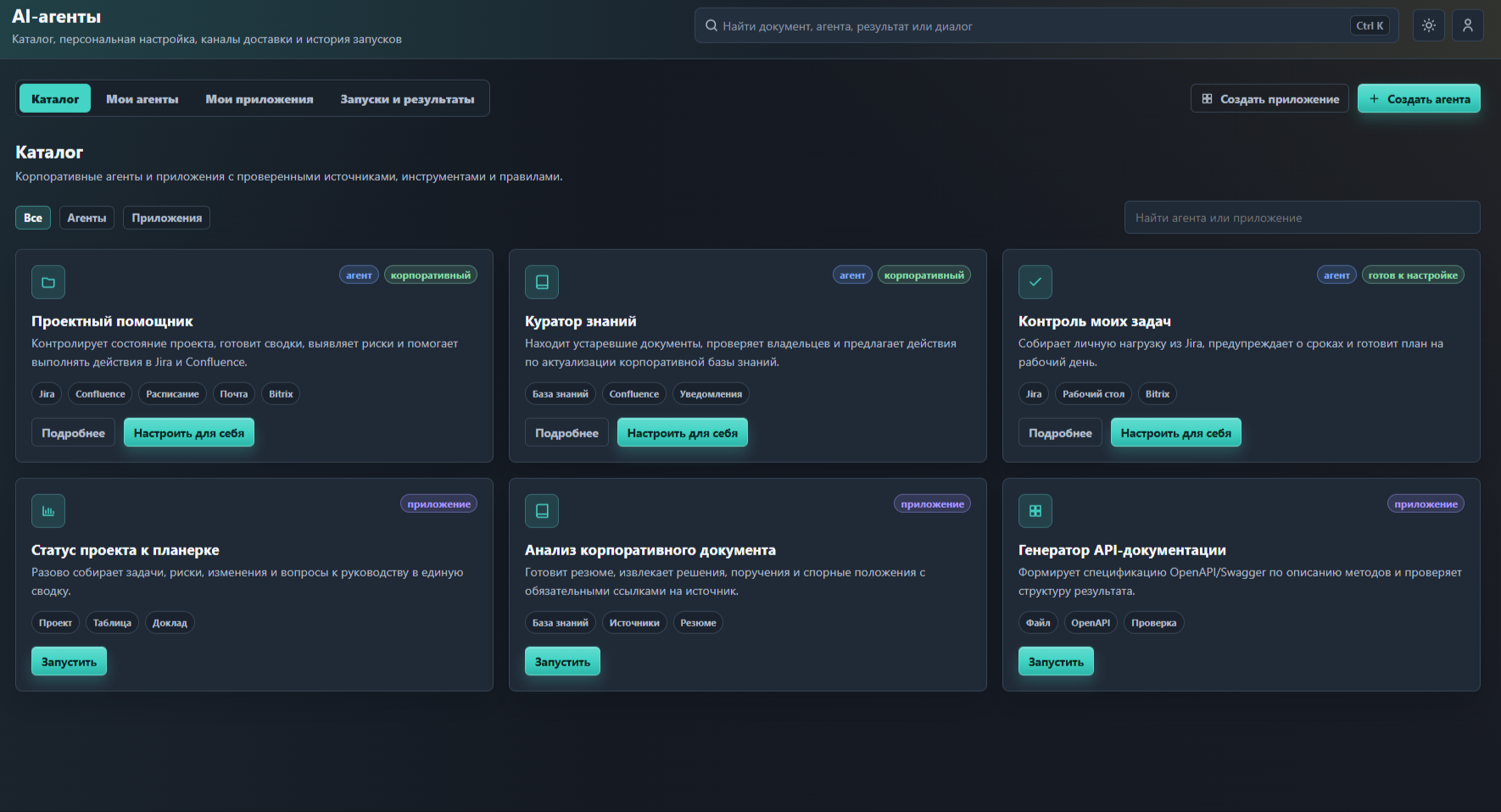Filter catalog by Приложения

click(x=166, y=218)
